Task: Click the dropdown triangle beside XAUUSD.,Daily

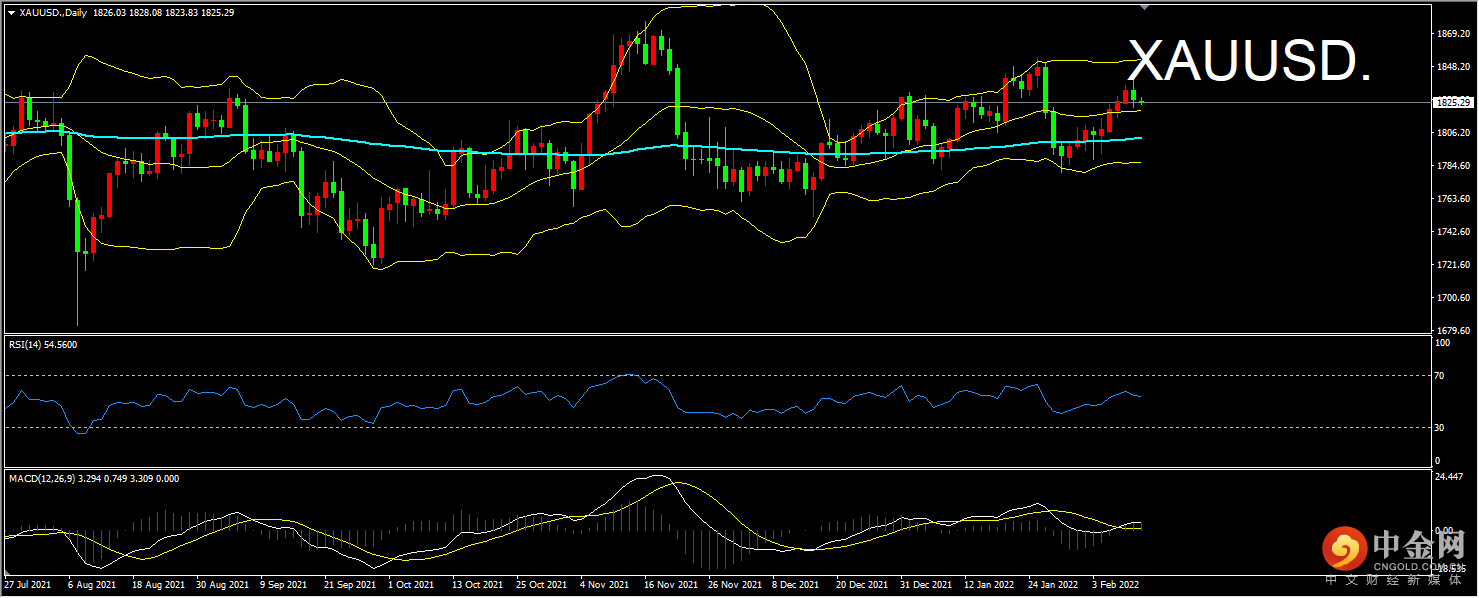Action: (10, 12)
